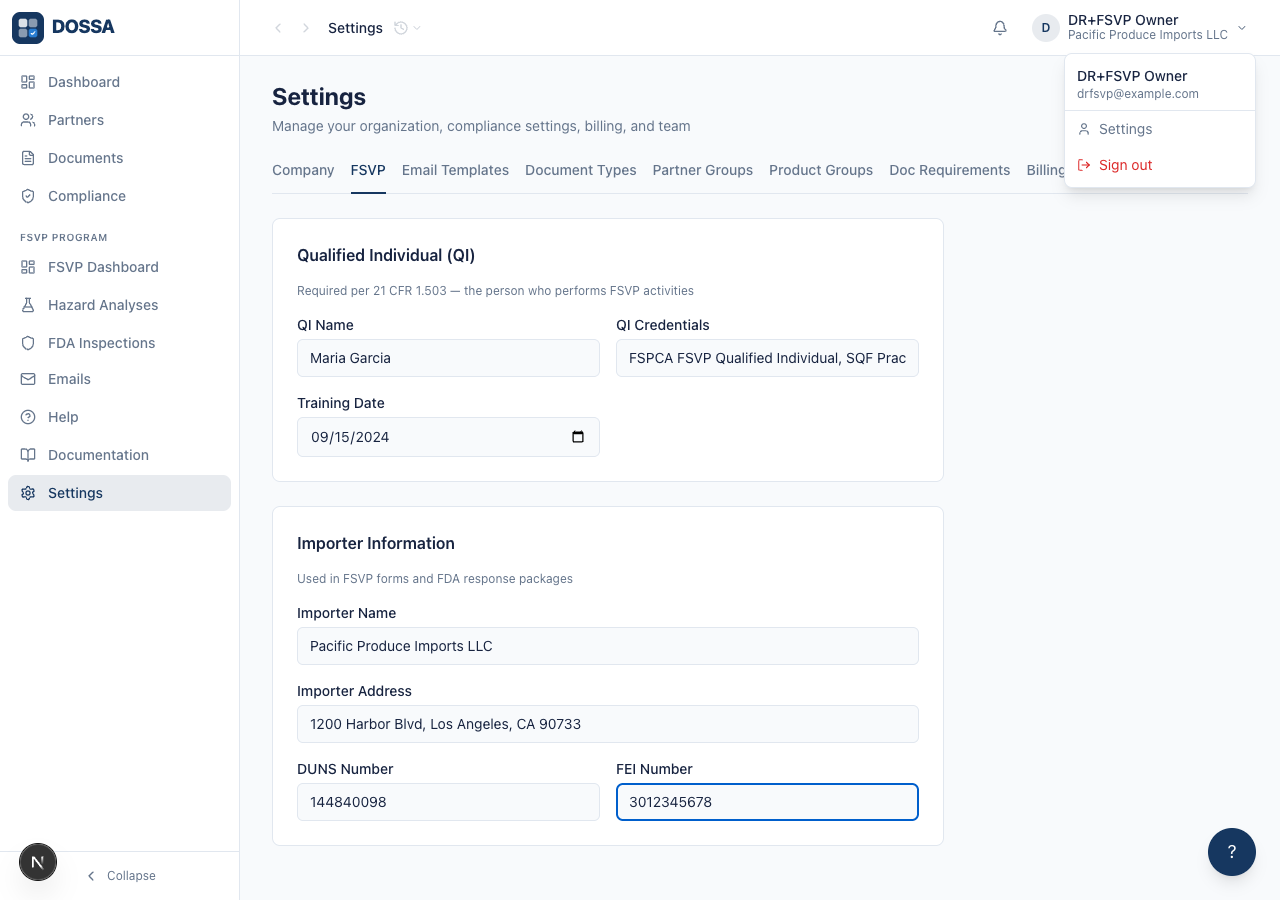Click the Training Date field
This screenshot has height=900, width=1280.
click(448, 437)
